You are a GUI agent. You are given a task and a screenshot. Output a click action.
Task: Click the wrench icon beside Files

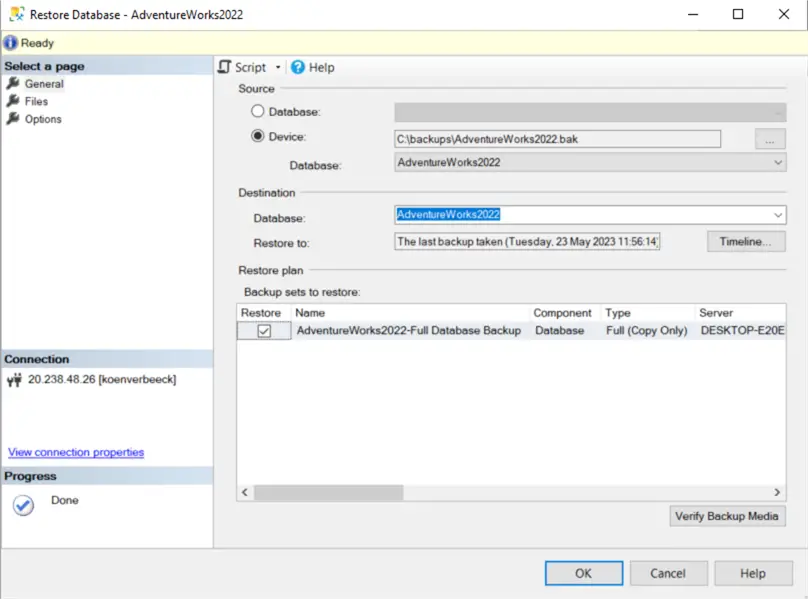13,101
